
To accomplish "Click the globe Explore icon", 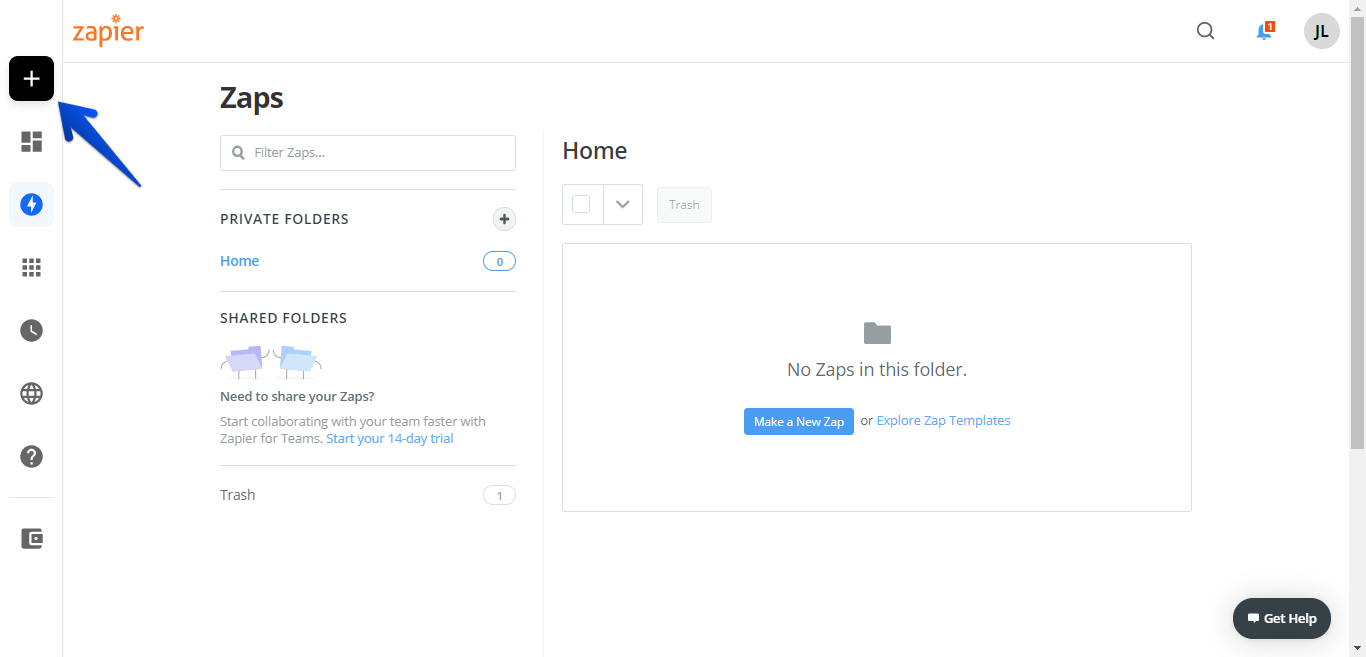I will [31, 394].
